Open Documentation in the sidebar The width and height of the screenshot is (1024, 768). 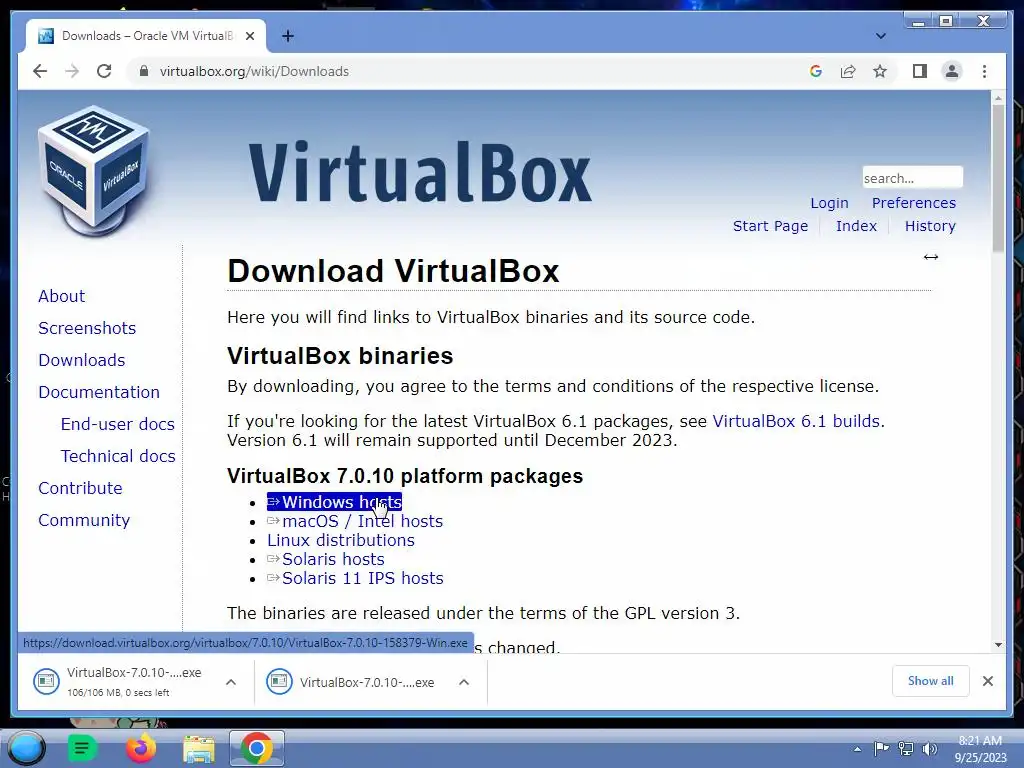click(x=99, y=392)
